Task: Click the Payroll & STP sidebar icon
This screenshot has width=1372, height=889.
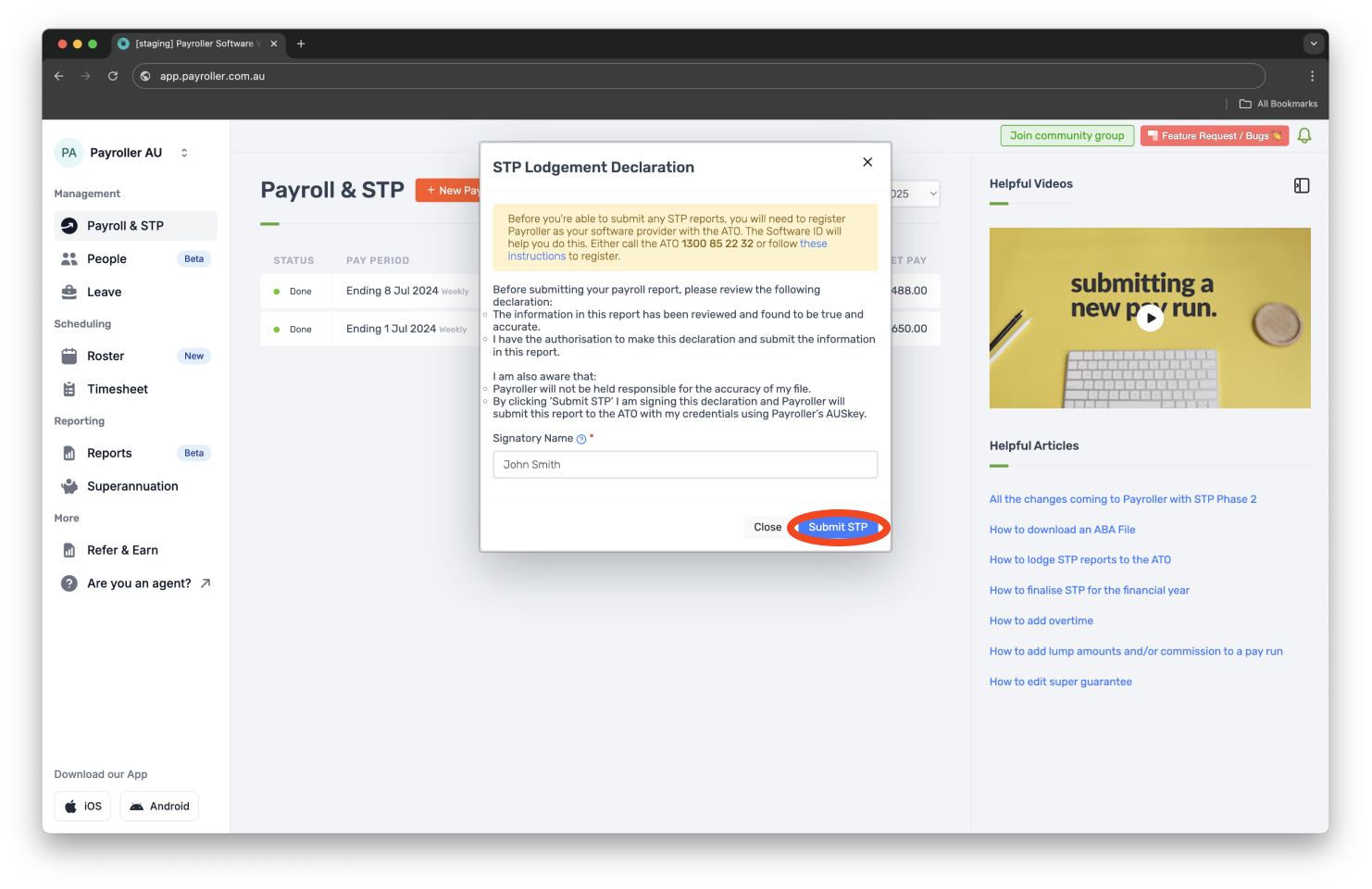Action: click(69, 226)
